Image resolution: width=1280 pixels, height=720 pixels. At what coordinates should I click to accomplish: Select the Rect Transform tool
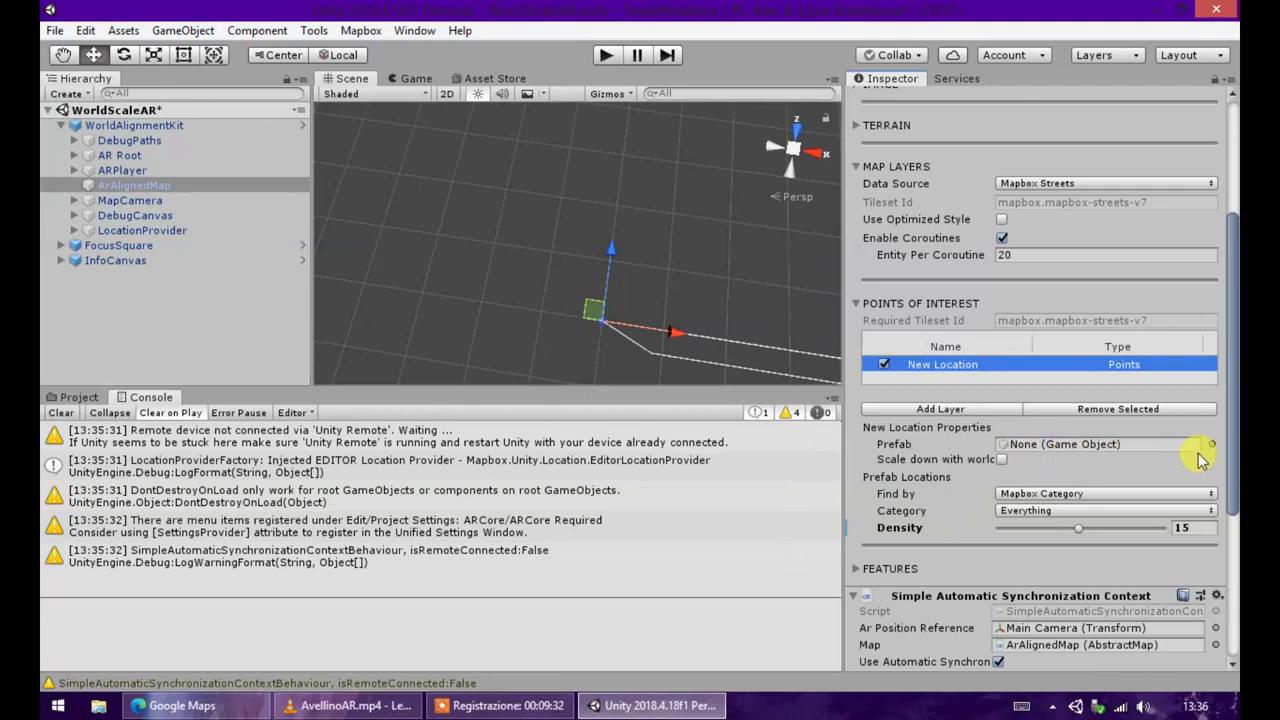183,55
